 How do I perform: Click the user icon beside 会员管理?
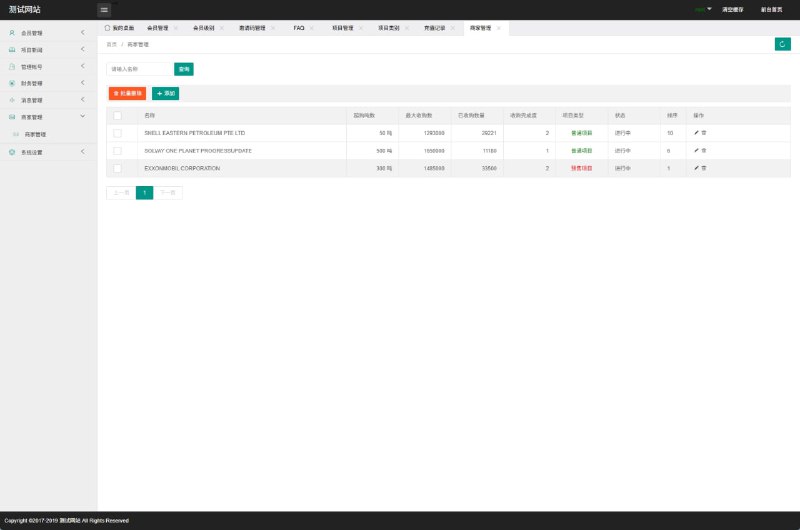click(x=12, y=33)
